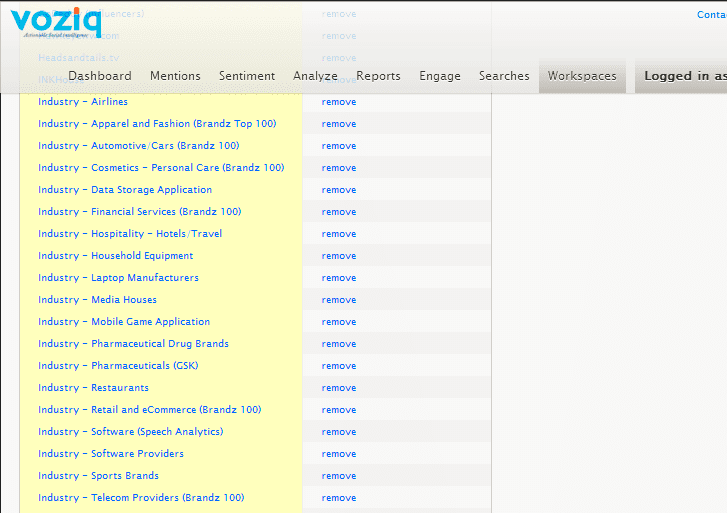Open Industry - Pharmaceuticals (GSK) link

pyautogui.click(x=118, y=366)
